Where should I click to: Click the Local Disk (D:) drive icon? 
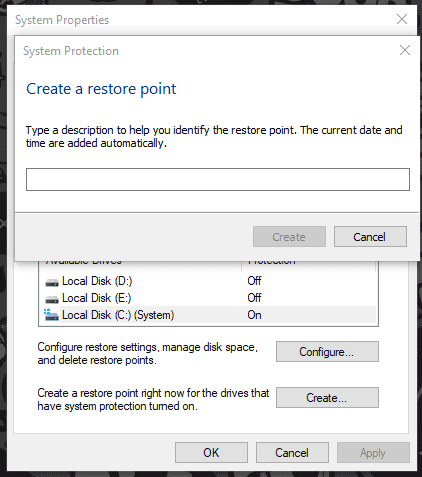click(52, 282)
